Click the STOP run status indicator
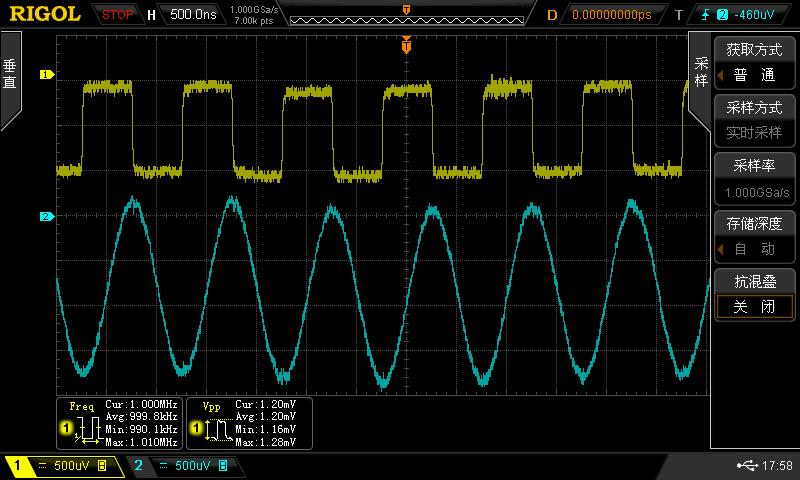The width and height of the screenshot is (800, 480). 117,15
